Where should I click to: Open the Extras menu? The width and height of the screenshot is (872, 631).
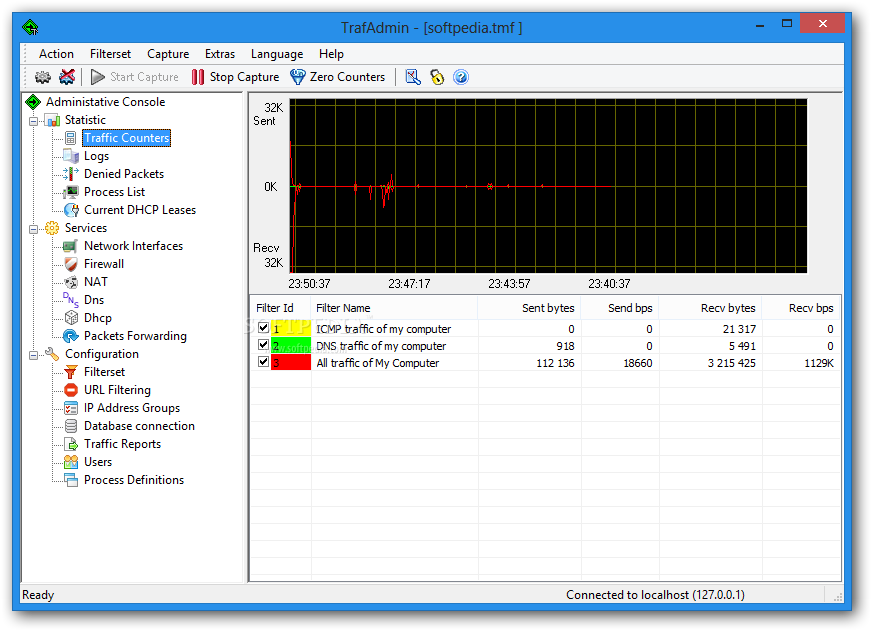pos(220,54)
